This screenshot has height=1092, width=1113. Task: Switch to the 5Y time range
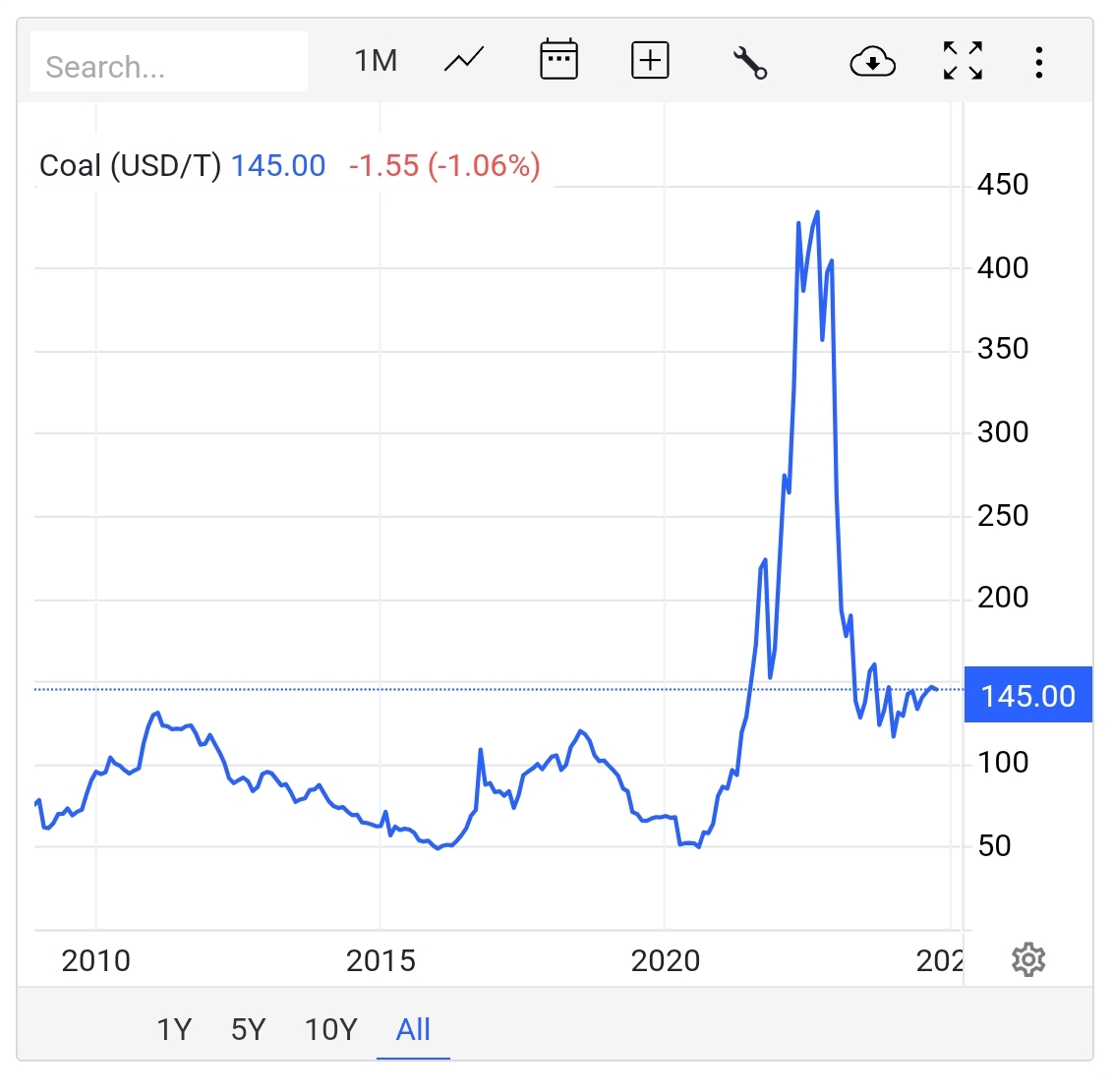[249, 1029]
